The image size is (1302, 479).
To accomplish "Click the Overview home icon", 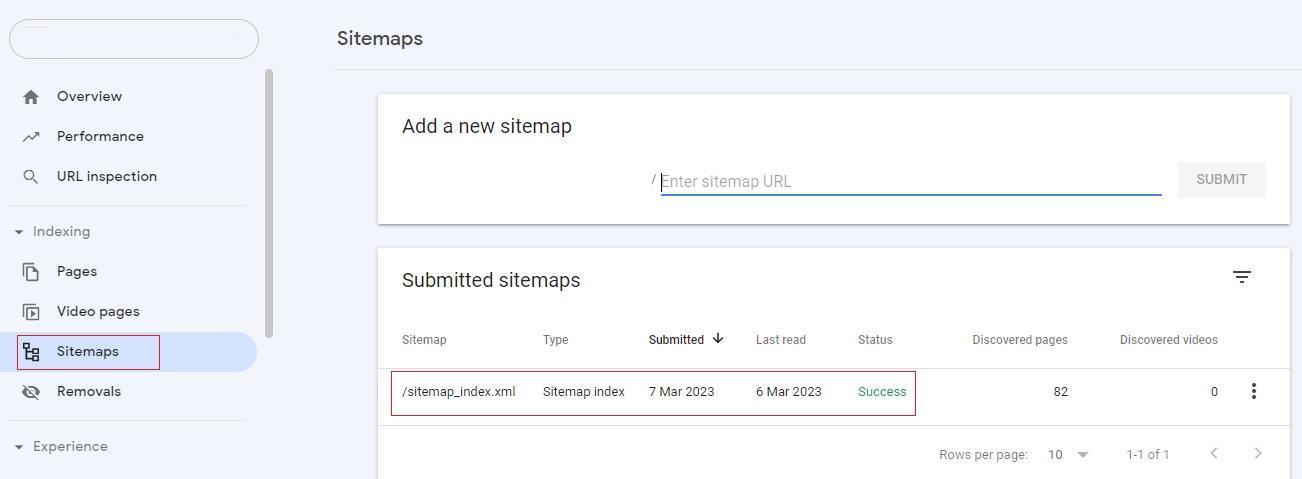I will pos(31,97).
